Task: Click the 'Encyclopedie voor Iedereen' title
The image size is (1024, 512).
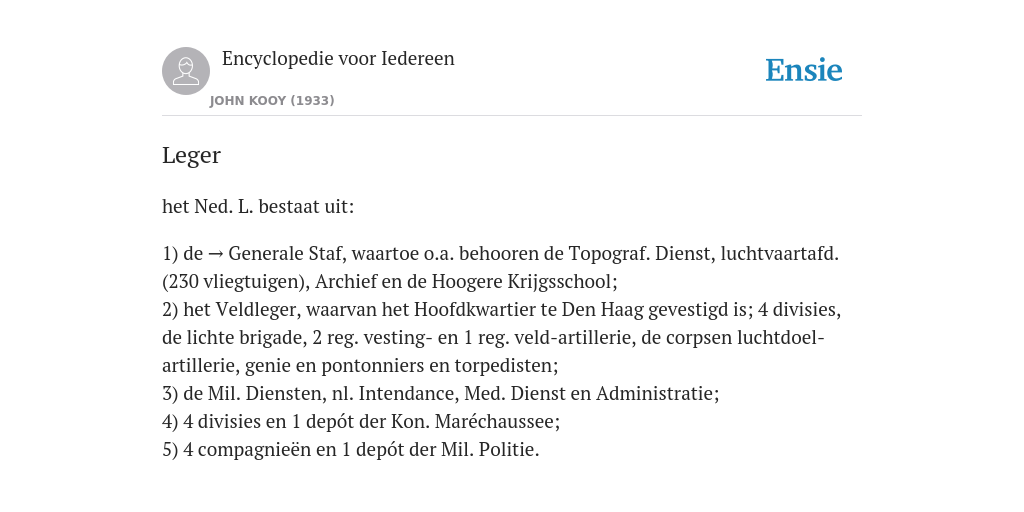Action: pos(338,59)
